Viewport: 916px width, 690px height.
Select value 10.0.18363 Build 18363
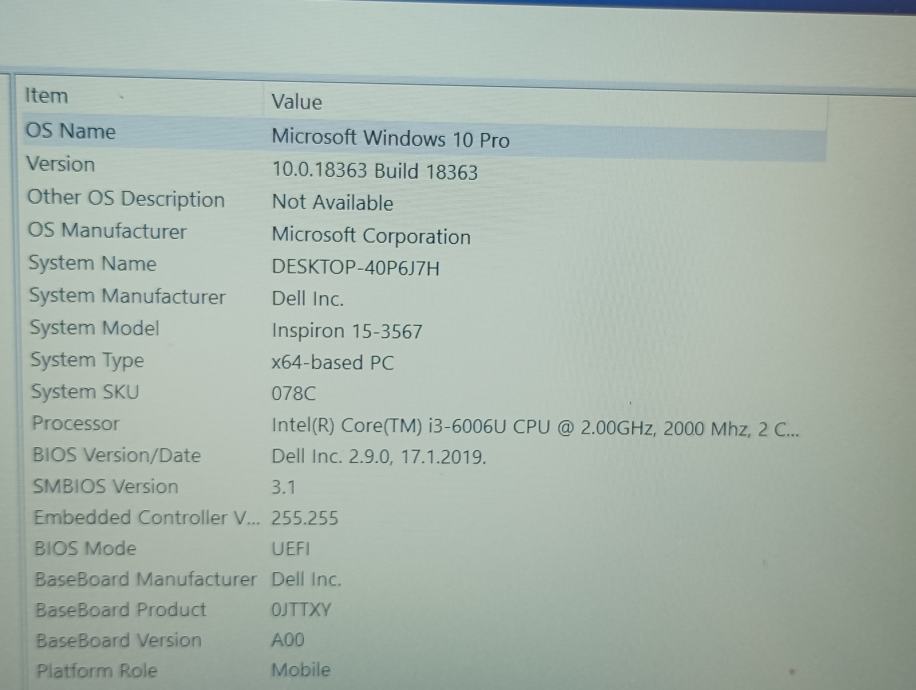[375, 171]
